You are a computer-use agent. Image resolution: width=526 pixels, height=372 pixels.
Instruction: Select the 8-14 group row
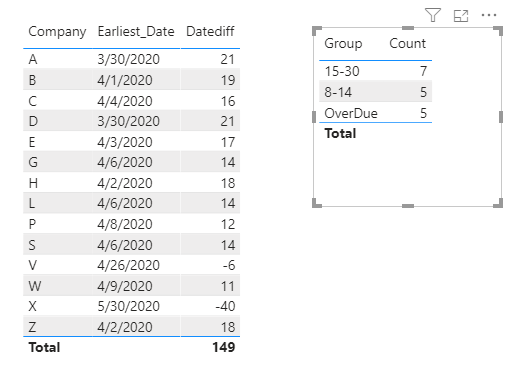pos(375,92)
